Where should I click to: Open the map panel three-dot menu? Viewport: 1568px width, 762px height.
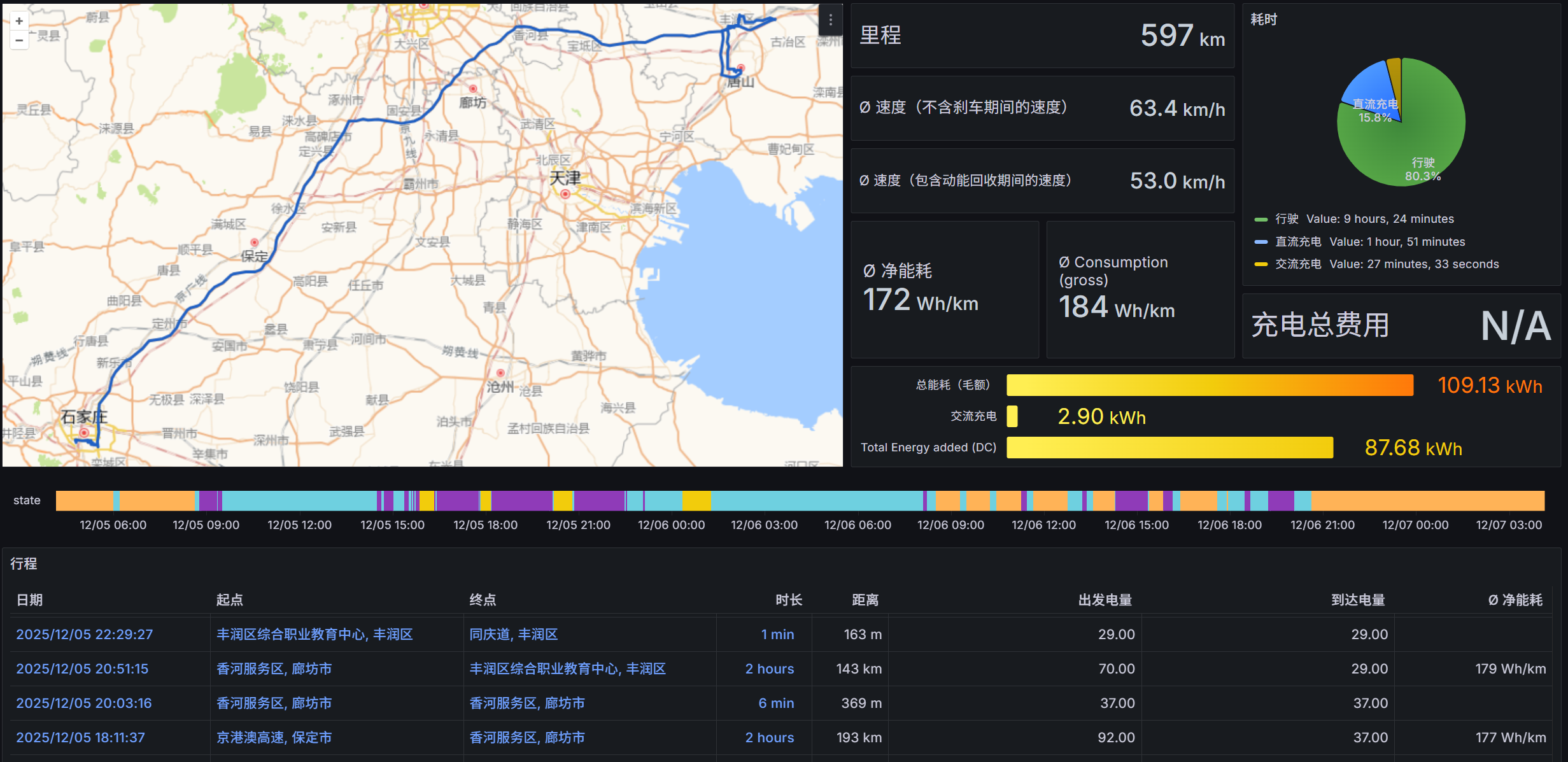coord(830,20)
